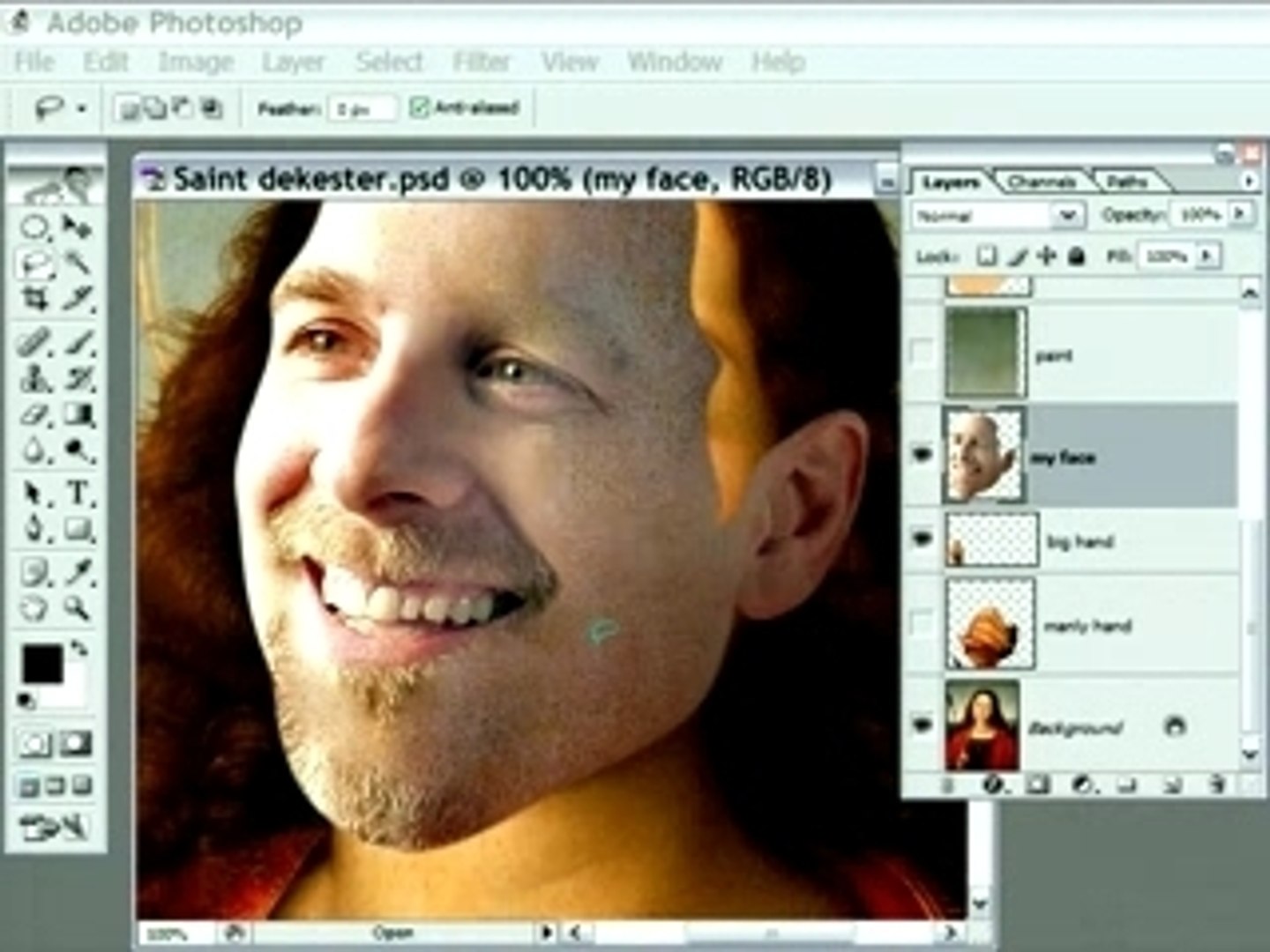Viewport: 1270px width, 952px height.
Task: Add a layer style from Layers panel
Action: pos(993,784)
